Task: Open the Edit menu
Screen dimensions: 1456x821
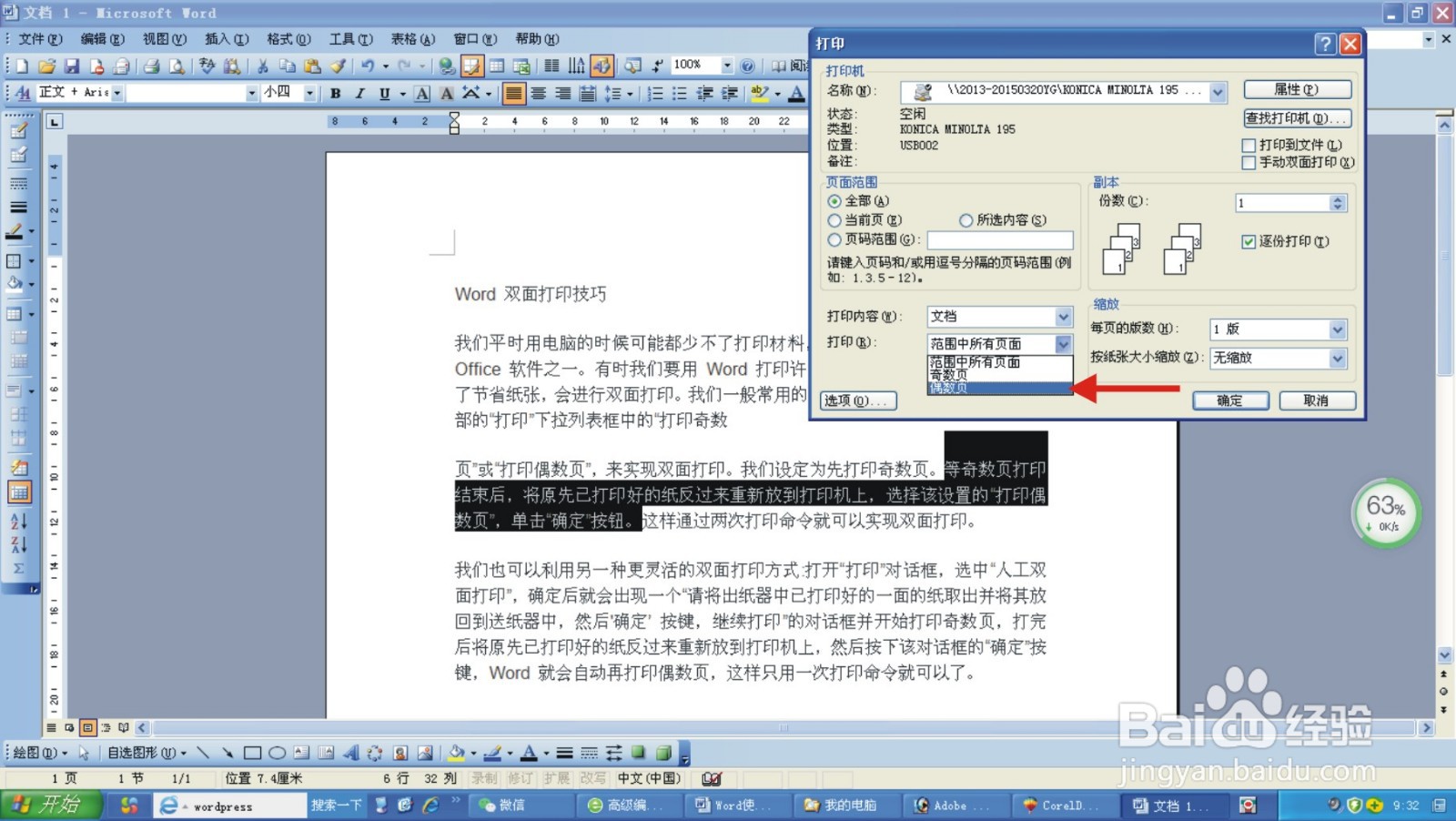Action: tap(102, 39)
